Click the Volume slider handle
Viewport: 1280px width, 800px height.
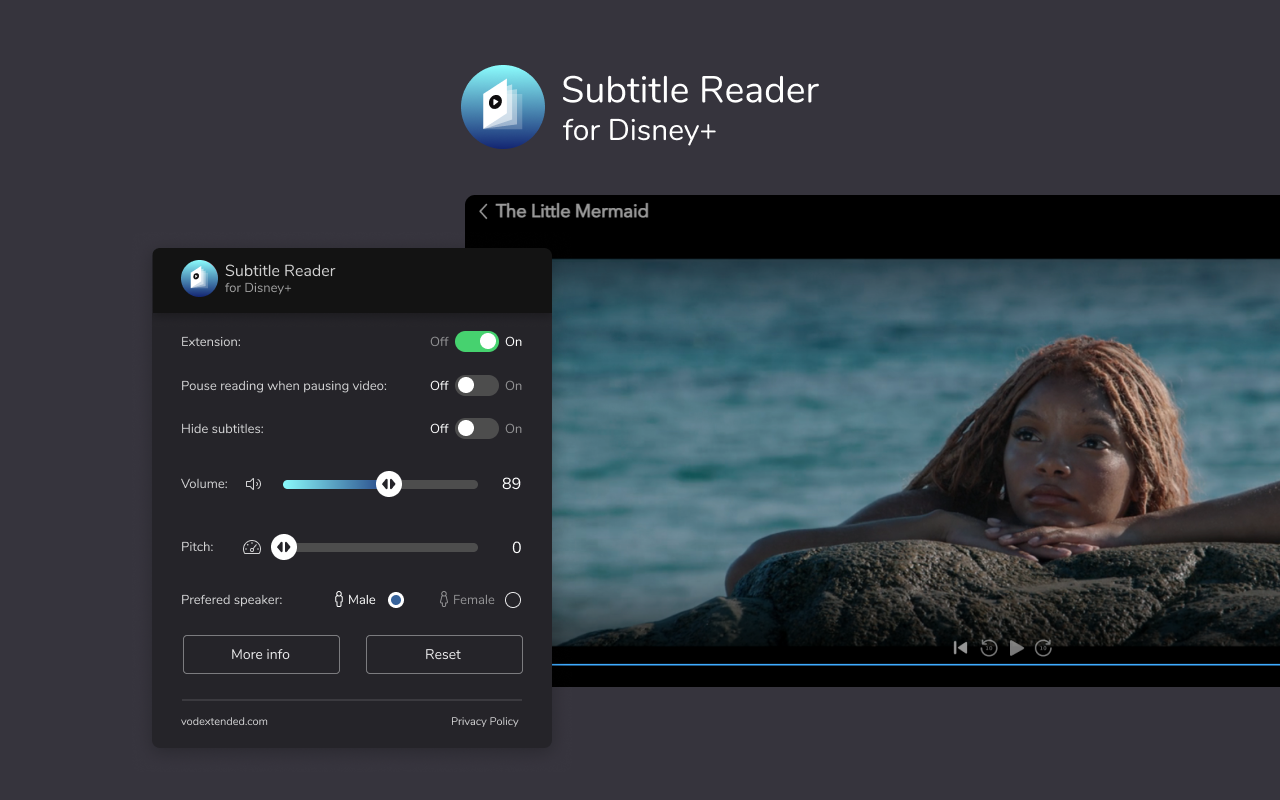pos(389,484)
